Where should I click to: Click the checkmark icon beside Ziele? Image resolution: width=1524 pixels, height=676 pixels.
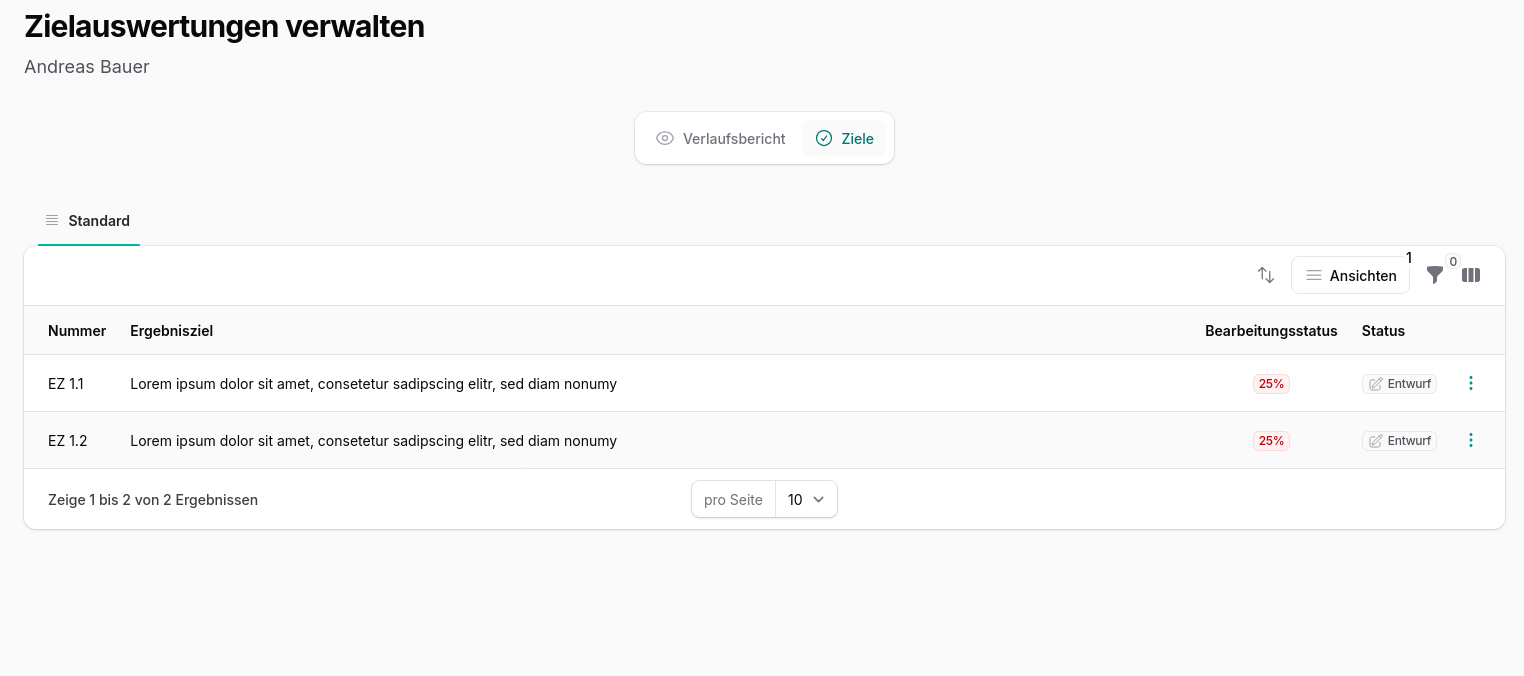823,138
